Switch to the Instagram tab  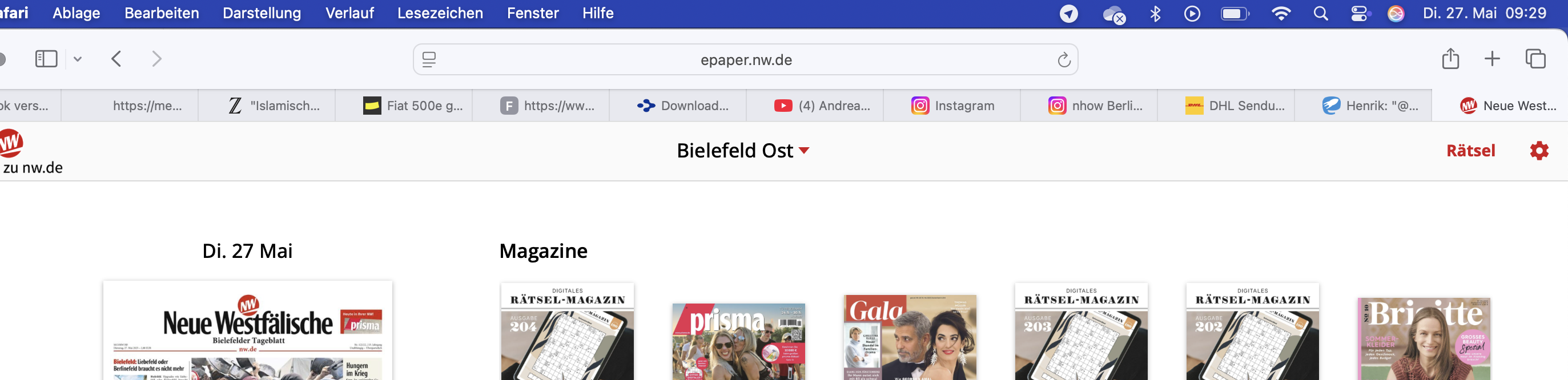click(952, 106)
